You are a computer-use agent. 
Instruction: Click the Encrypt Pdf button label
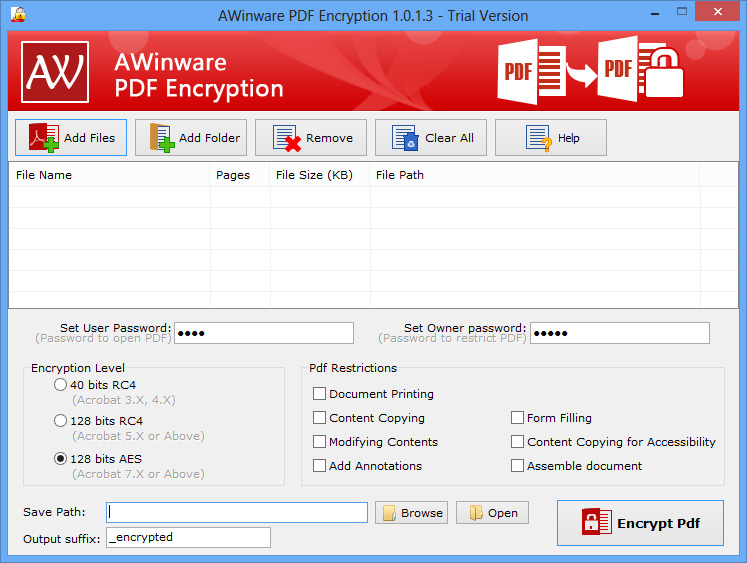658,523
